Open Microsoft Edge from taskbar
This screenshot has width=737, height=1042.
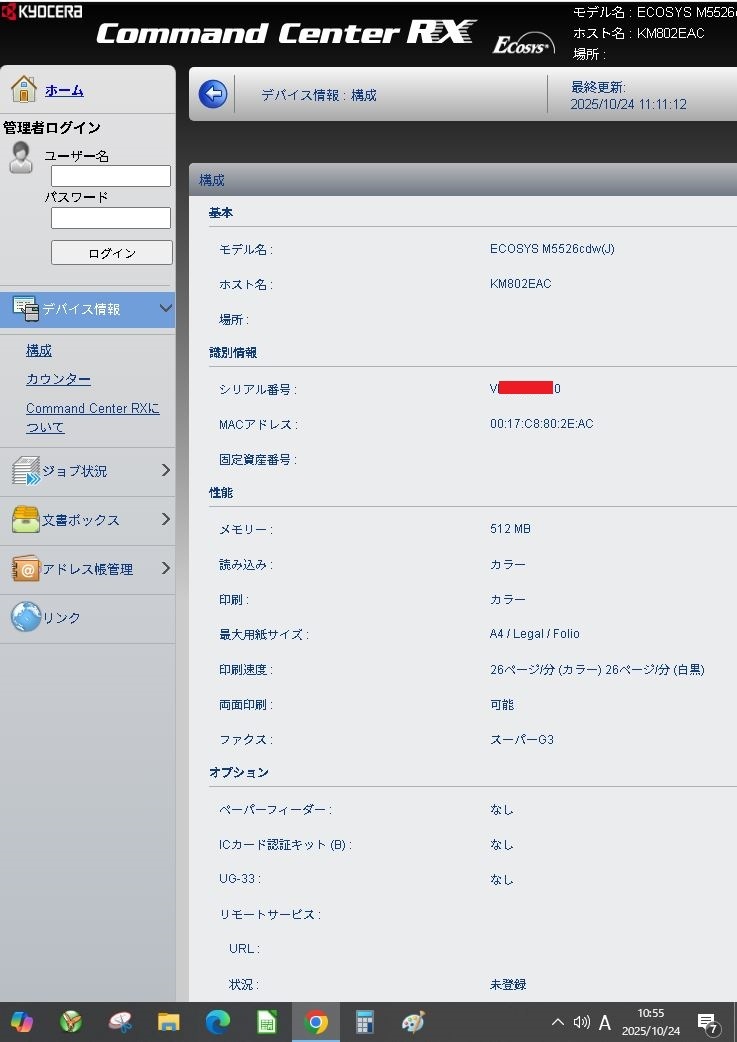click(x=217, y=1022)
